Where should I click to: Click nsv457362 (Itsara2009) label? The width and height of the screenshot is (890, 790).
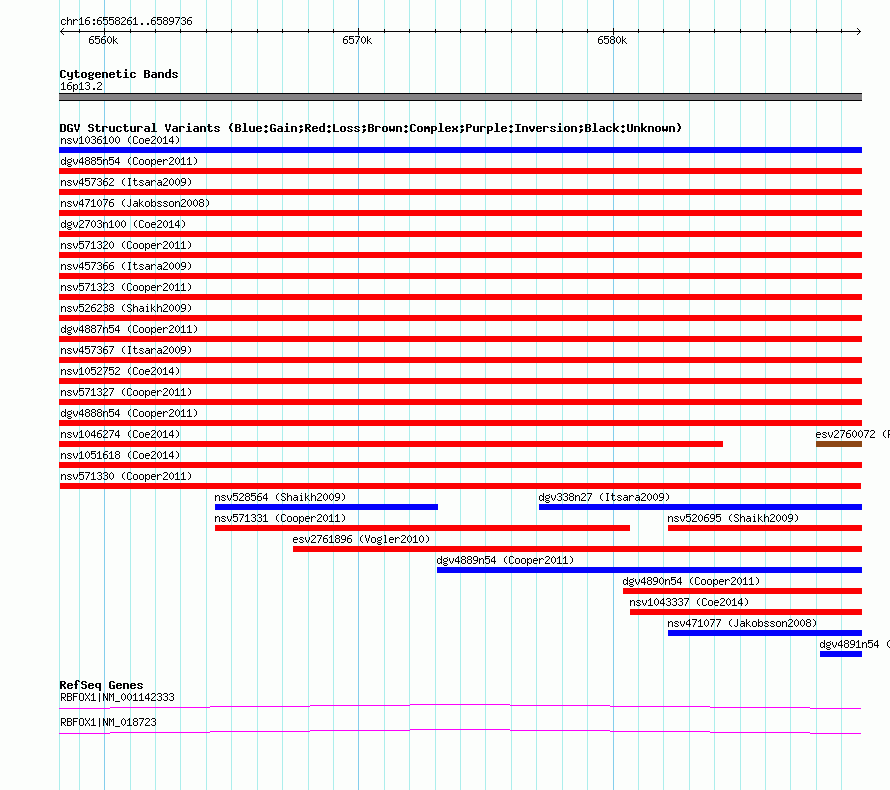click(x=126, y=182)
